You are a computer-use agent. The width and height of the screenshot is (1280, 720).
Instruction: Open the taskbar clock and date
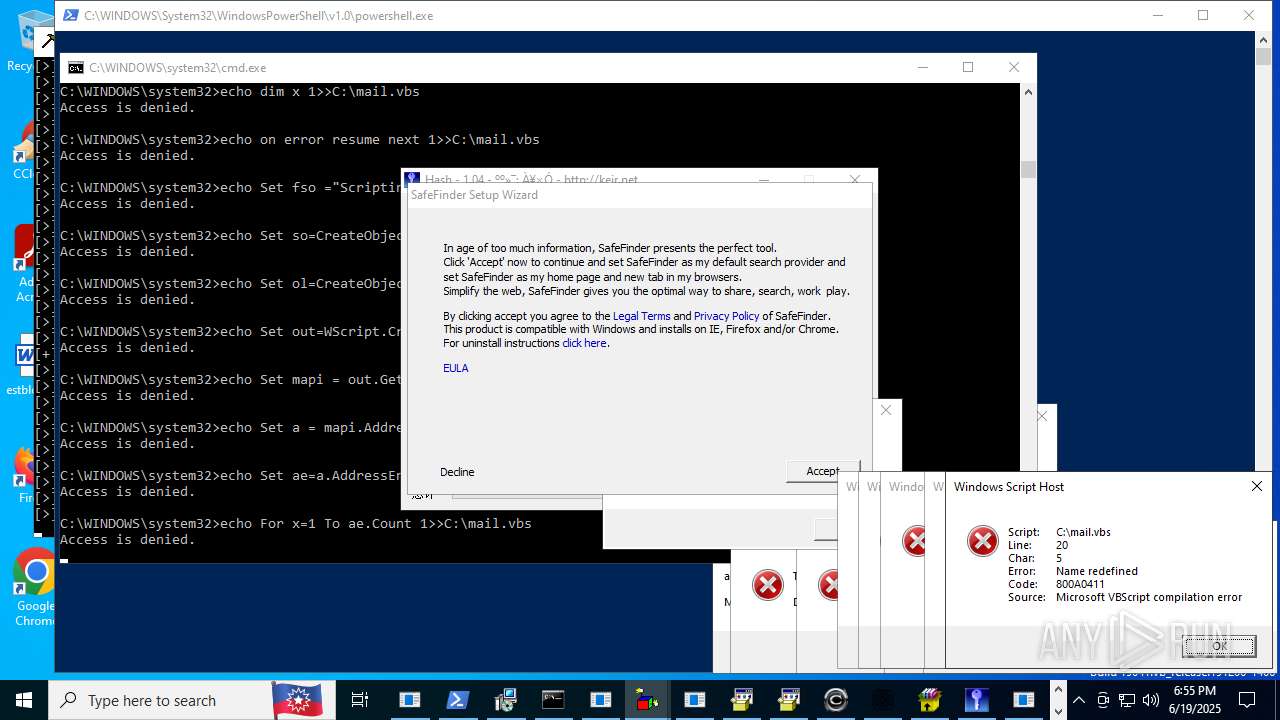(1196, 700)
